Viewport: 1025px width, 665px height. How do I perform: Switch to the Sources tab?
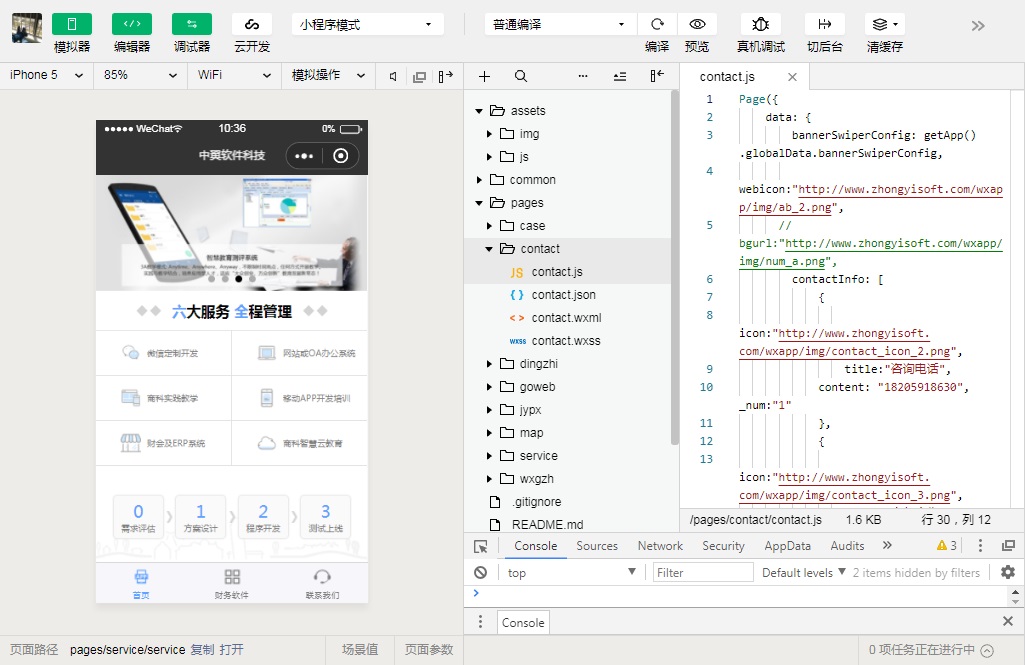pos(597,546)
